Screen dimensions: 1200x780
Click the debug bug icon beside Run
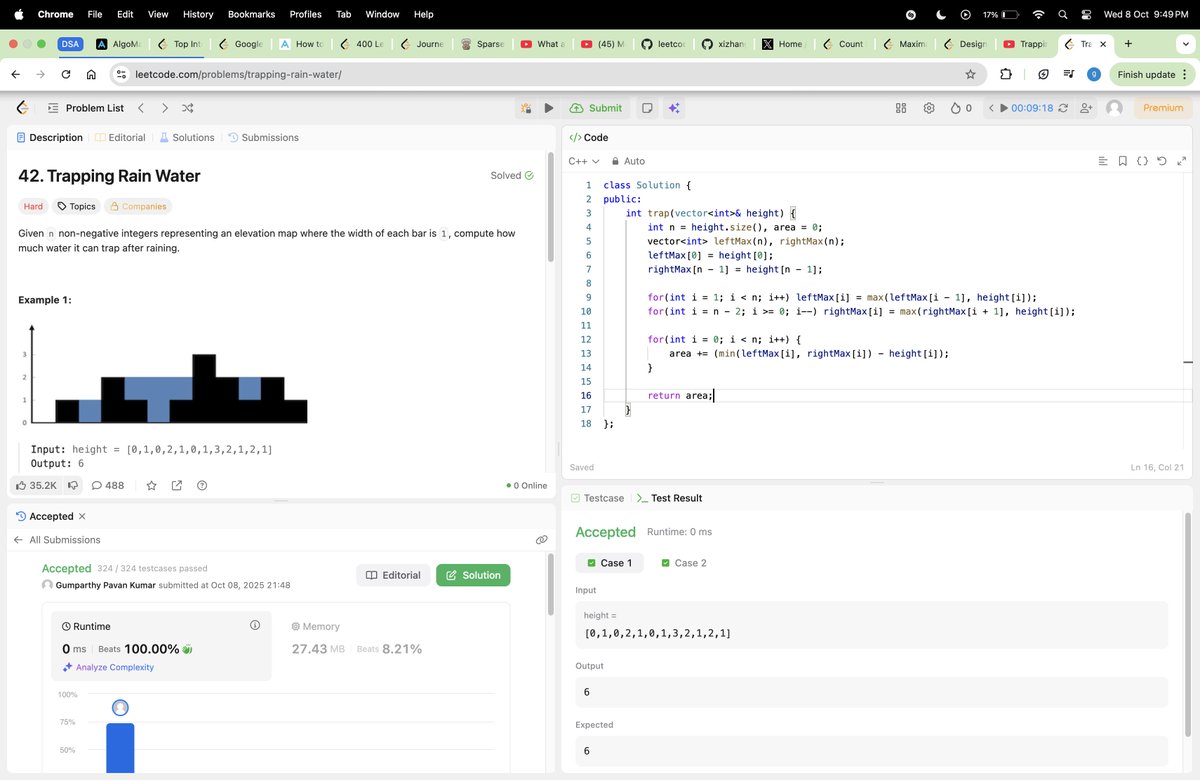(527, 108)
